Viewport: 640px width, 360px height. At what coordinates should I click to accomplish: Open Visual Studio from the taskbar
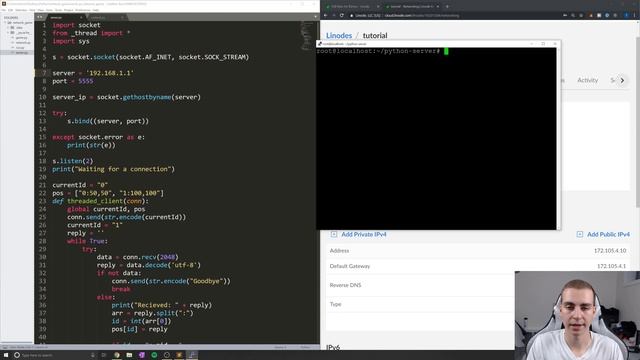coord(142,355)
